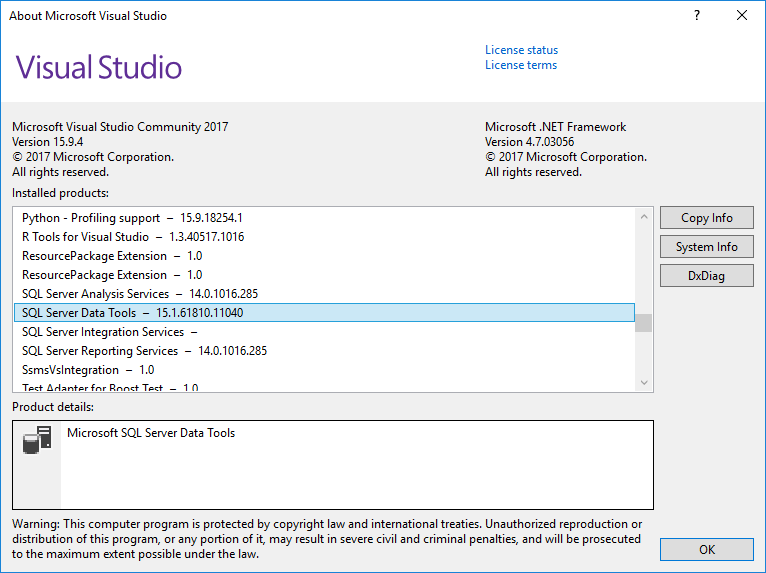This screenshot has height=573, width=766.
Task: Click the Version 15.9.4 text
Action: pos(47,142)
